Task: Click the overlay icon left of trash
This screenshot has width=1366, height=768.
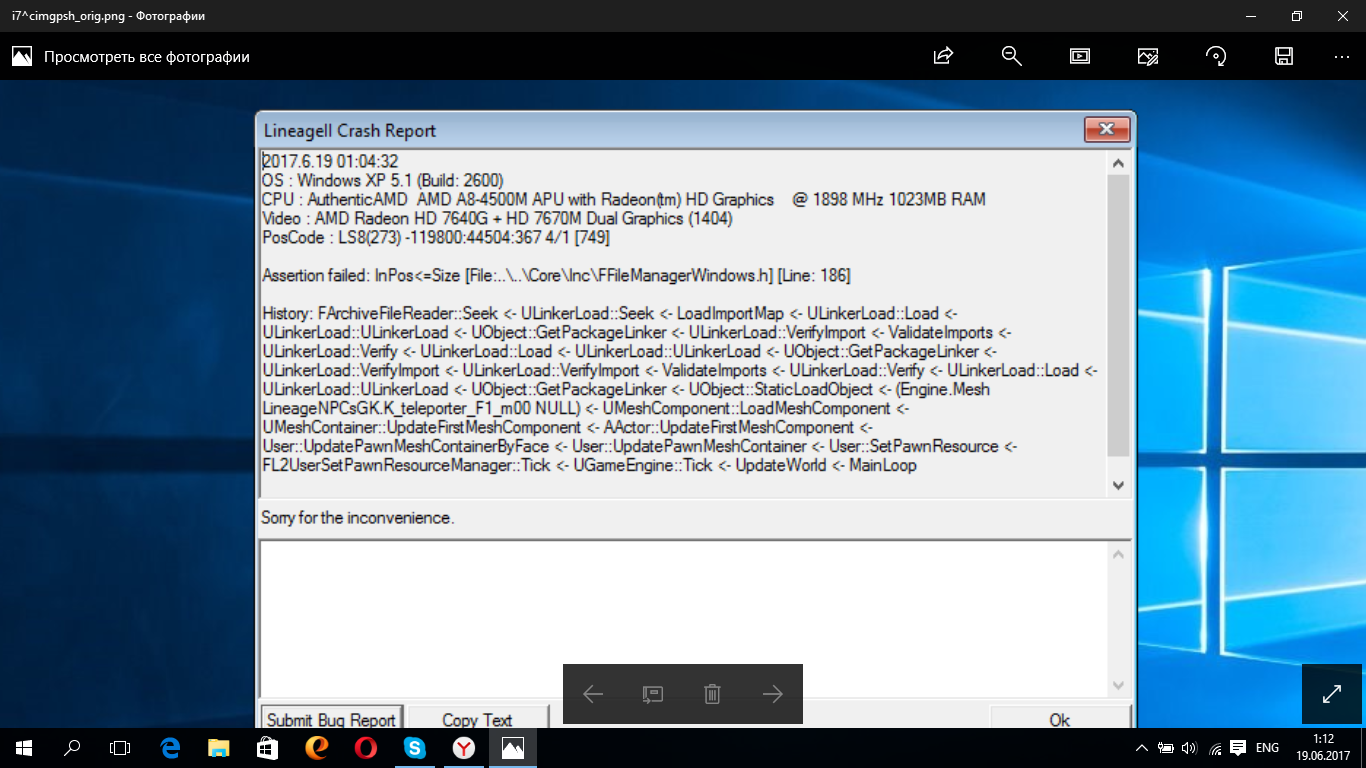Action: (x=652, y=694)
